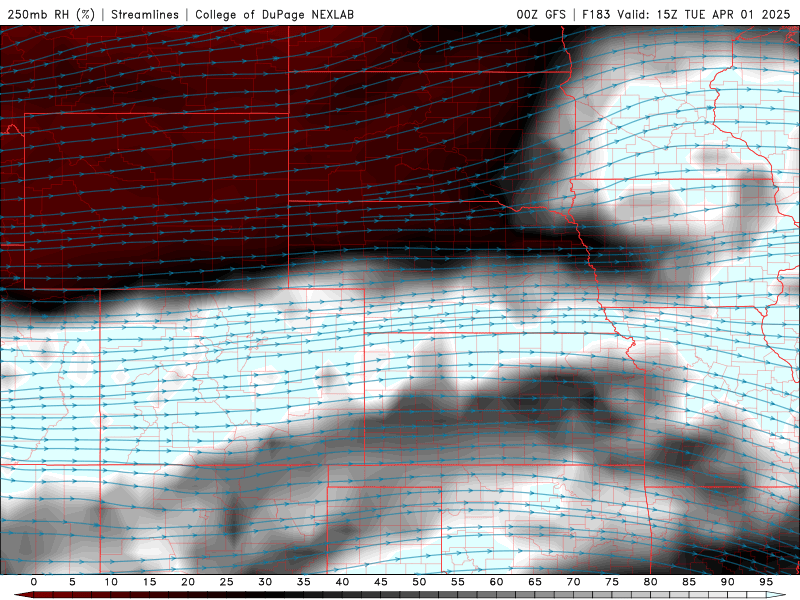Click the '85' legend value

pos(689,582)
